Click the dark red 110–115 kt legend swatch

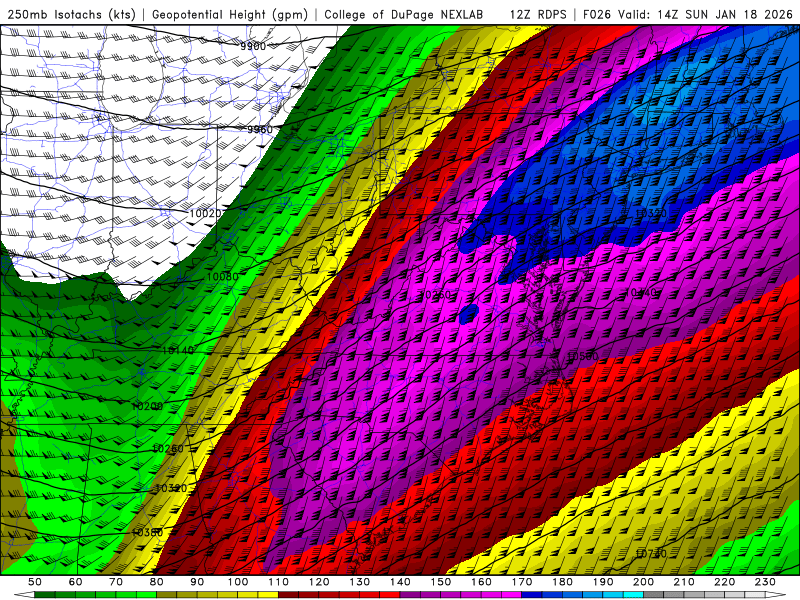click(x=288, y=595)
